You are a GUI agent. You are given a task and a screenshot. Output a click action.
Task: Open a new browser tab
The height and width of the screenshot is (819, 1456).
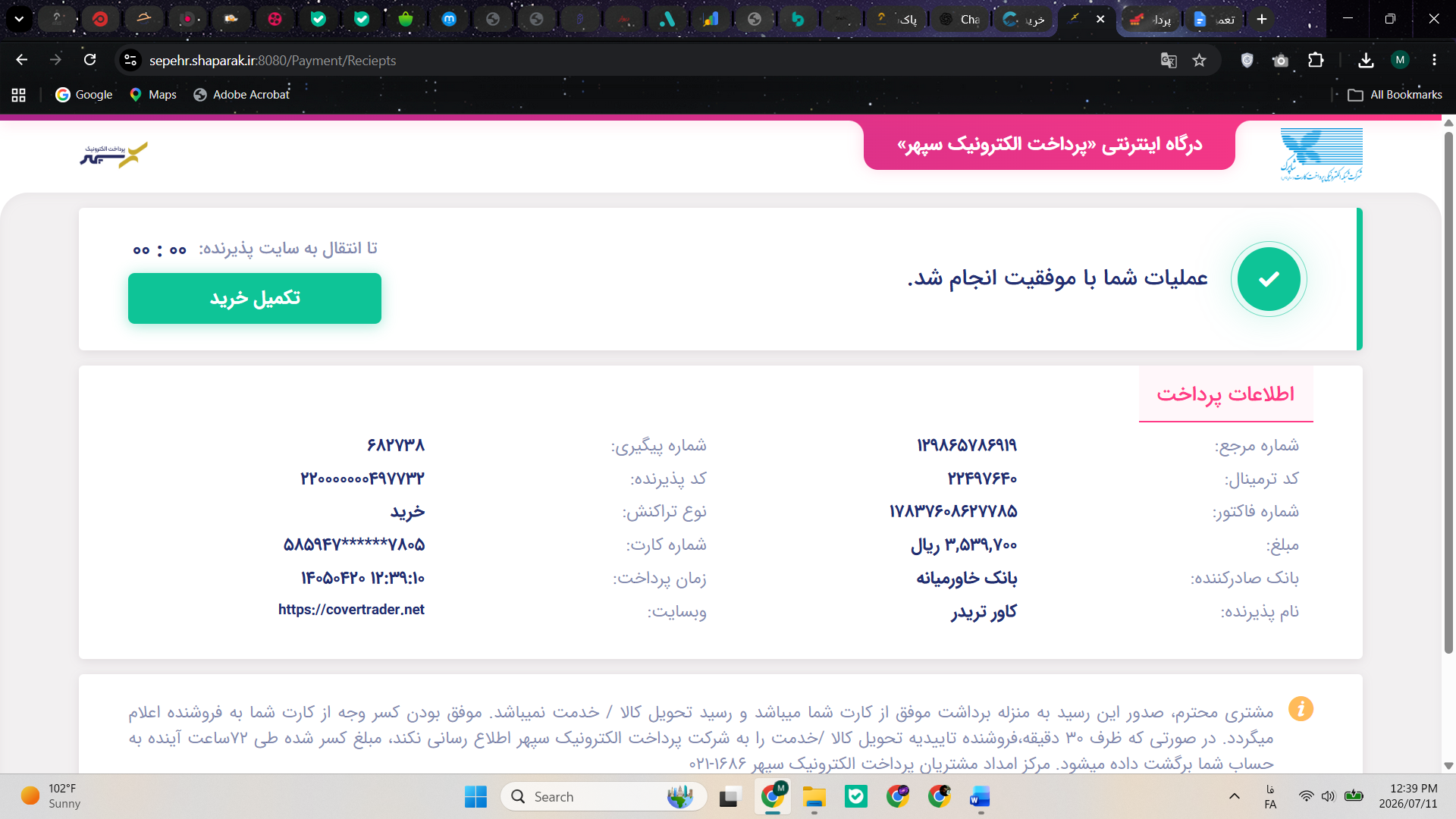coord(1262,19)
